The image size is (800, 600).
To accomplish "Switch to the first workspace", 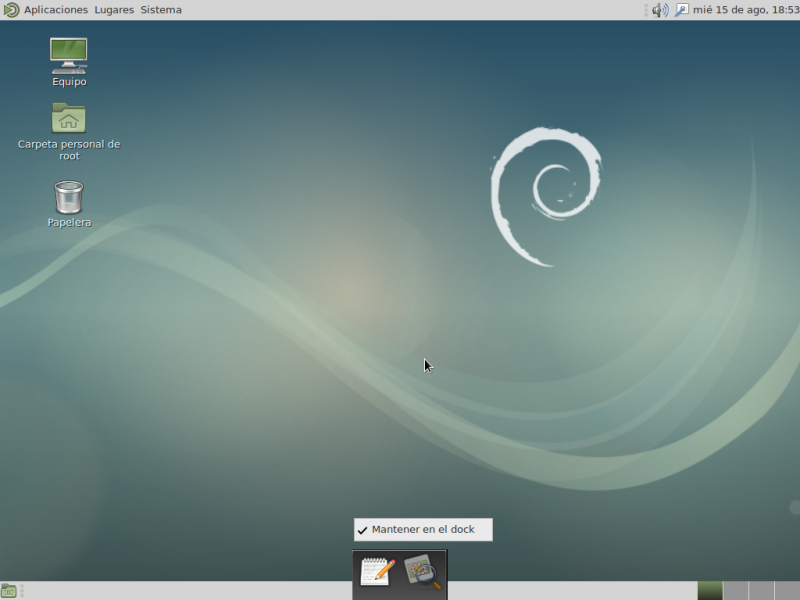I will [710, 591].
